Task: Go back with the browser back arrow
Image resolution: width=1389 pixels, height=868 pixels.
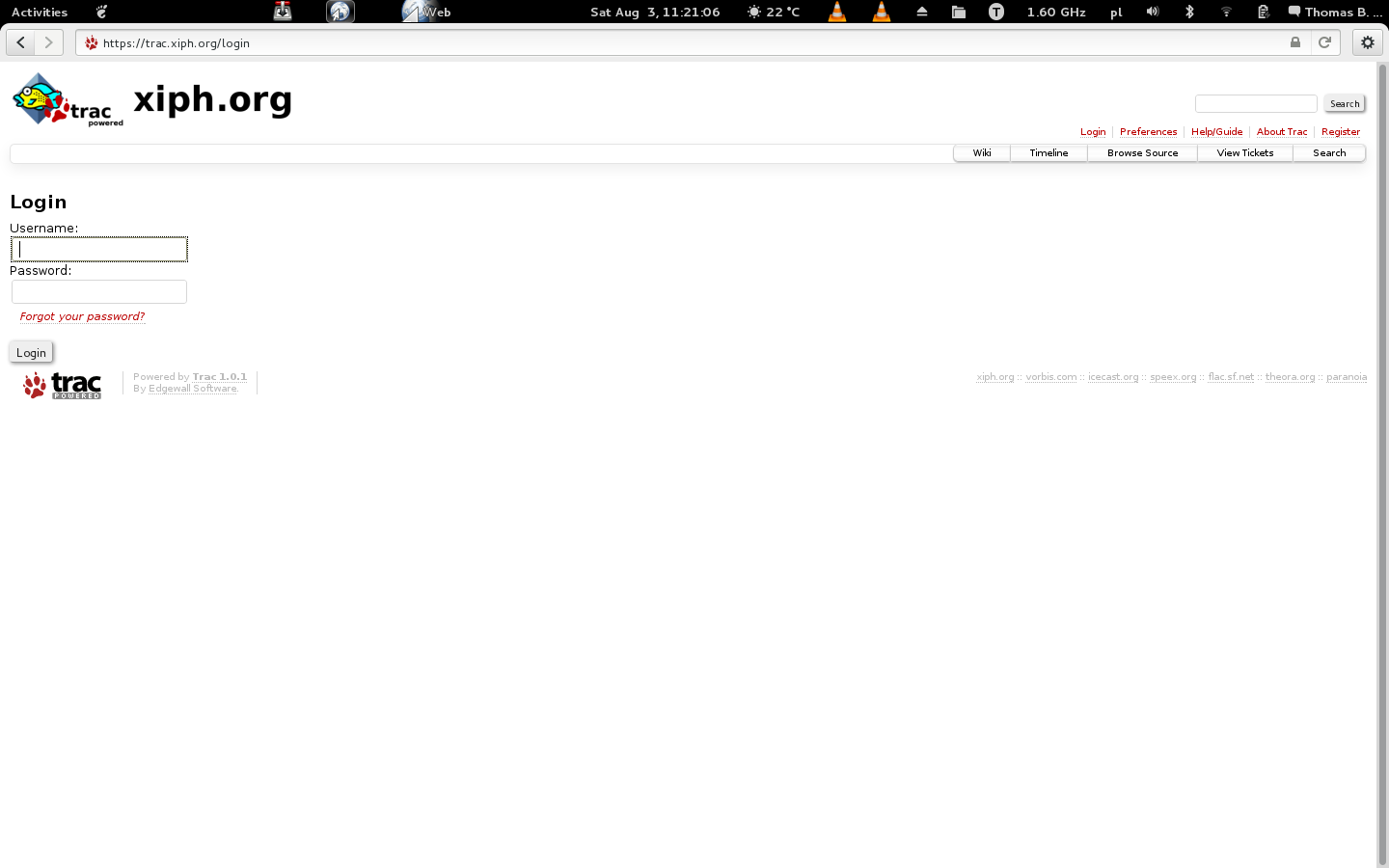Action: tap(20, 42)
